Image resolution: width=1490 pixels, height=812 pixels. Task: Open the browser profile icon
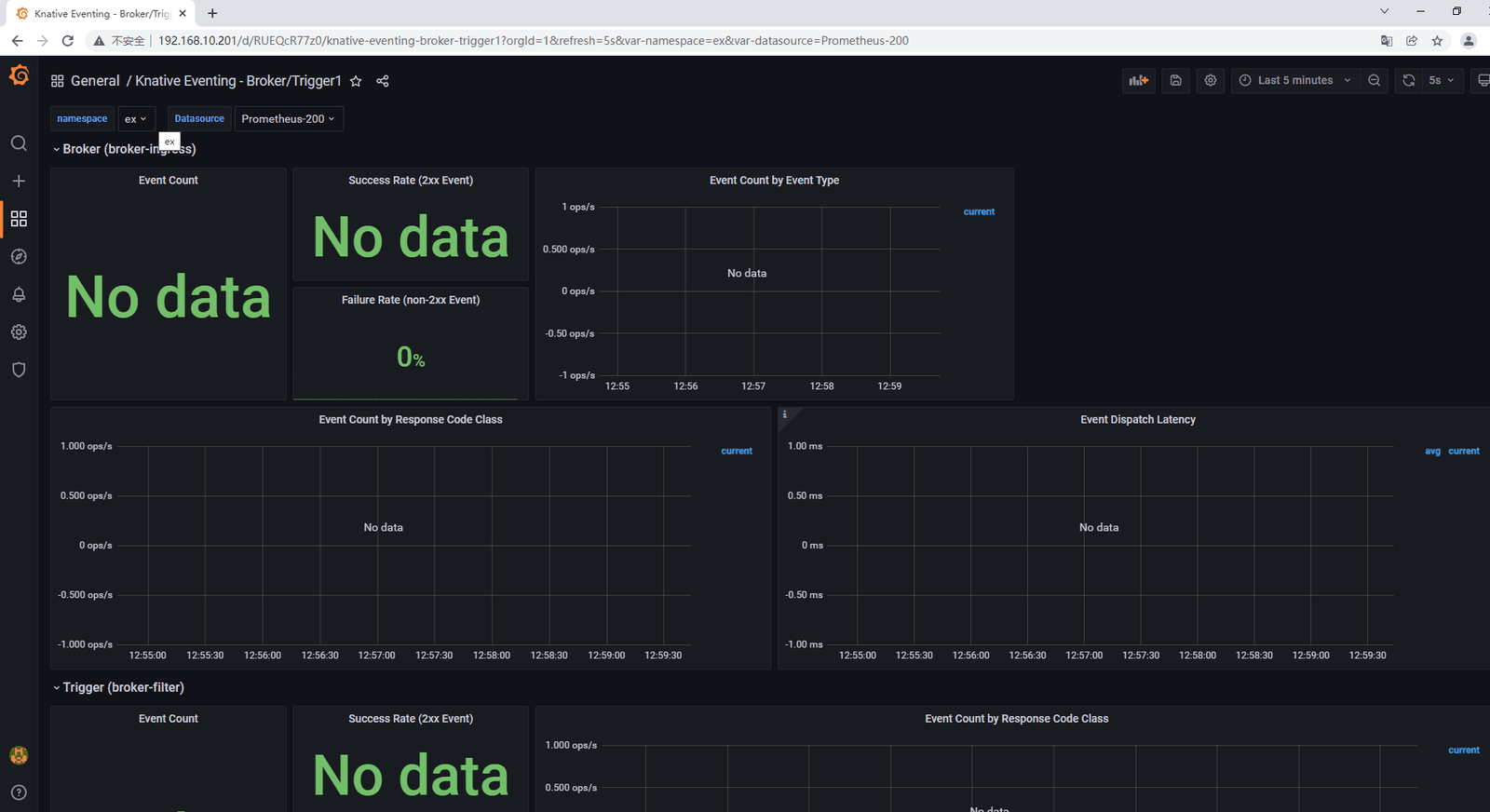[1469, 41]
